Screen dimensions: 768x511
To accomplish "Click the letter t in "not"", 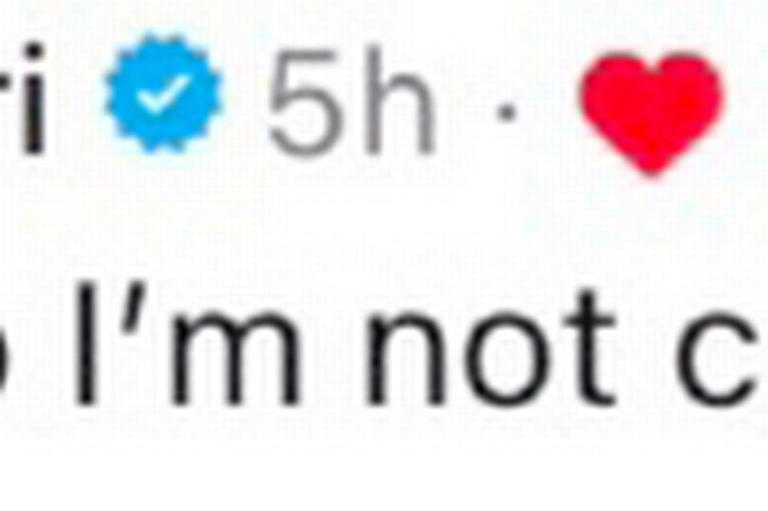I will coord(588,349).
